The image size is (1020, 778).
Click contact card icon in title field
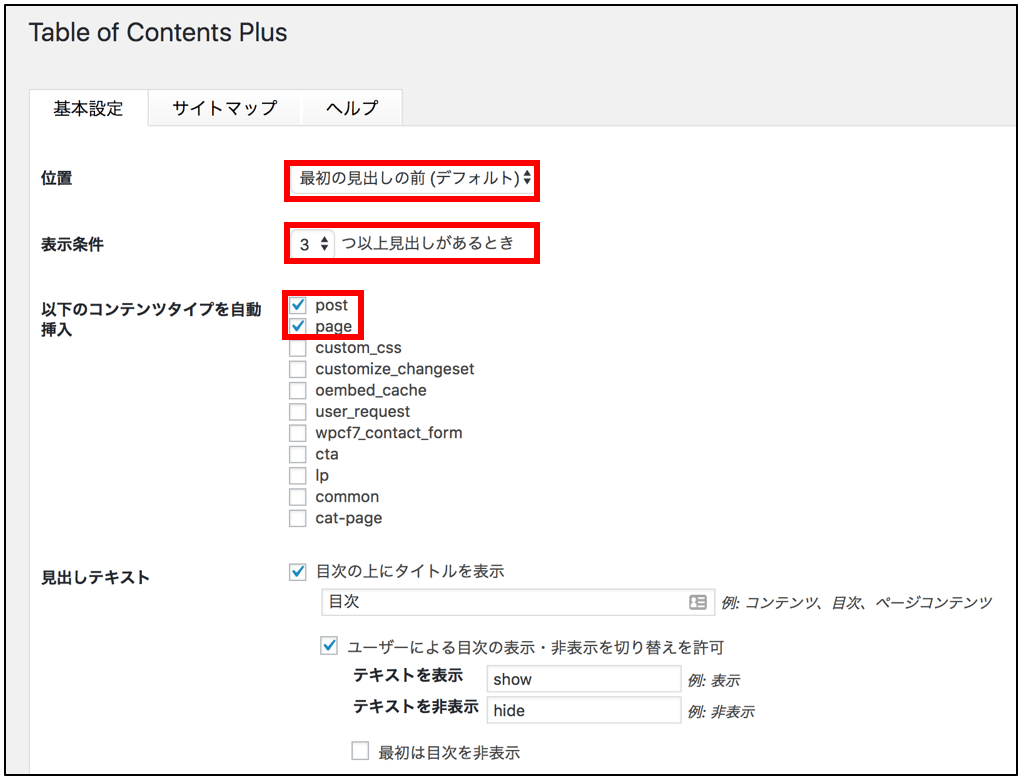697,602
